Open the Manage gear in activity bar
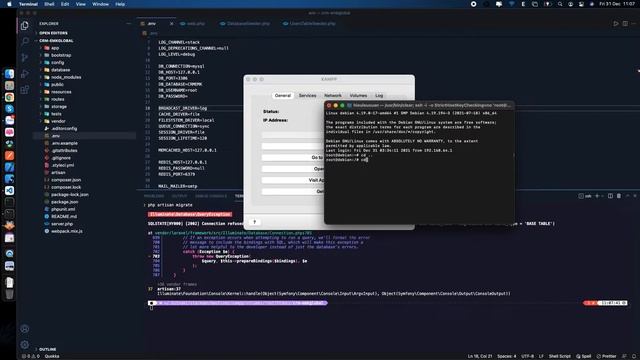 click(24, 344)
